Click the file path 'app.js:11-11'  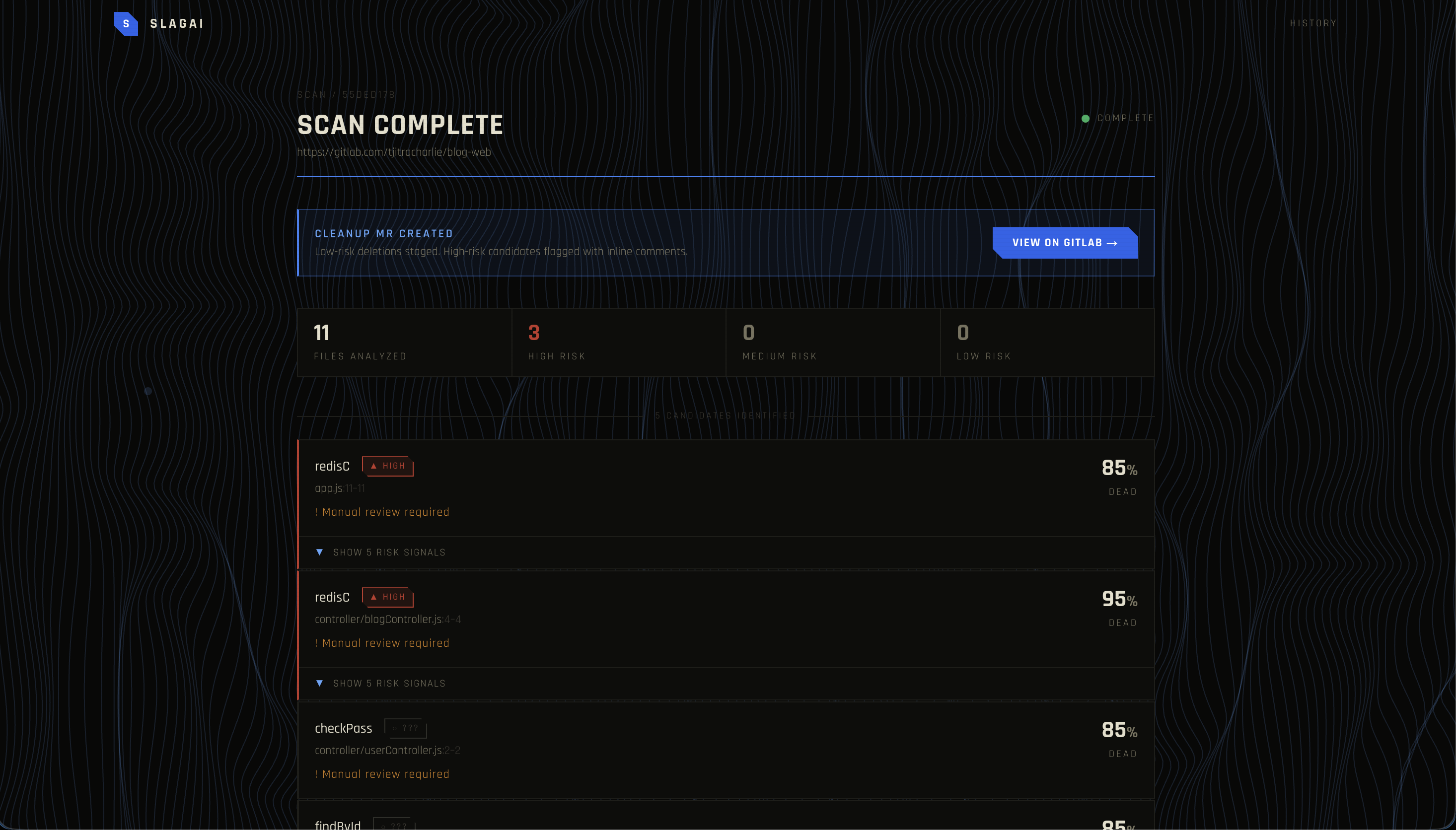tap(340, 488)
